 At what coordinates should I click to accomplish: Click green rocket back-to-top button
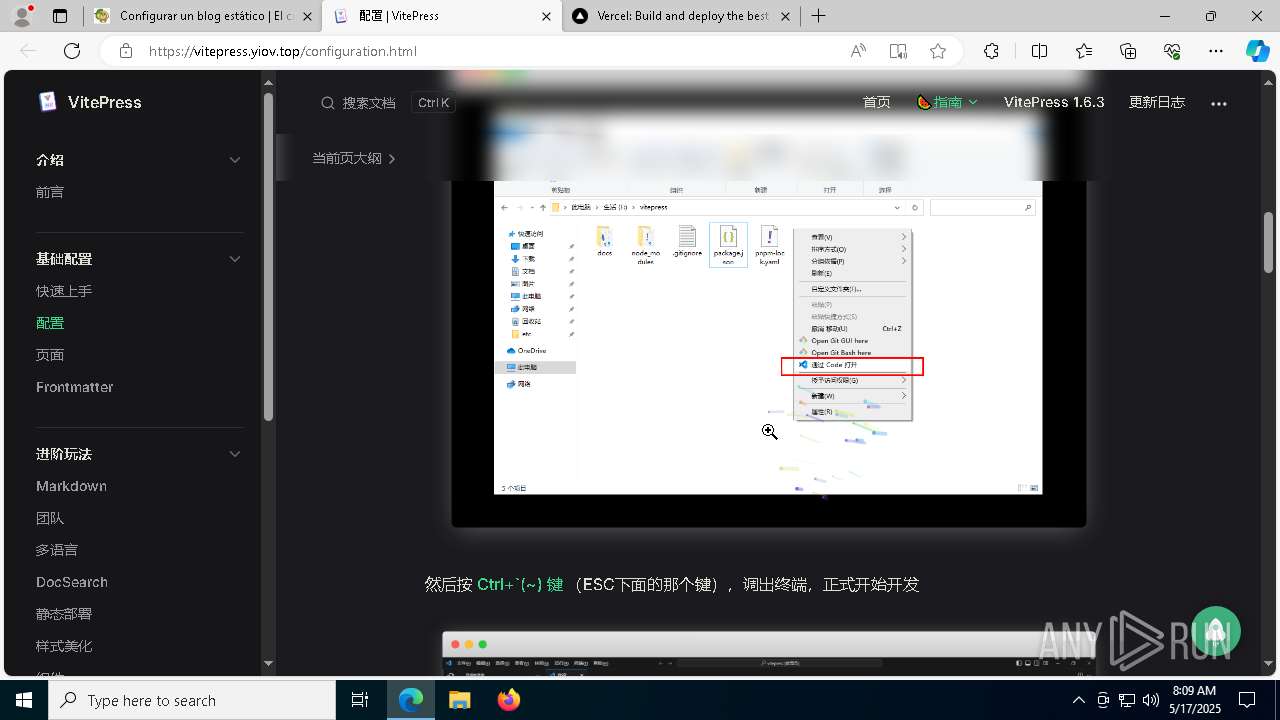pos(1216,631)
